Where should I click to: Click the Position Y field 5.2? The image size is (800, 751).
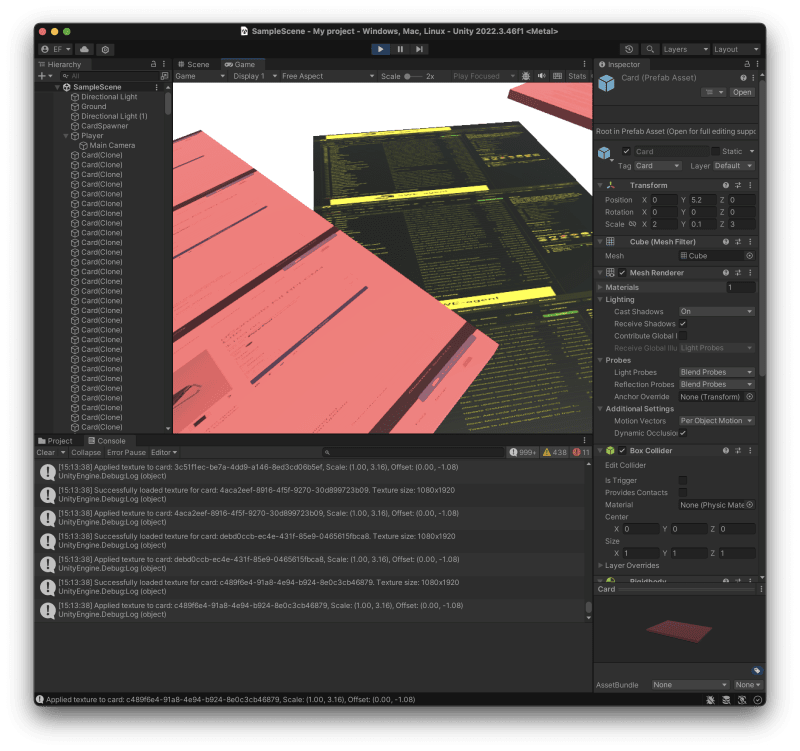tap(703, 200)
